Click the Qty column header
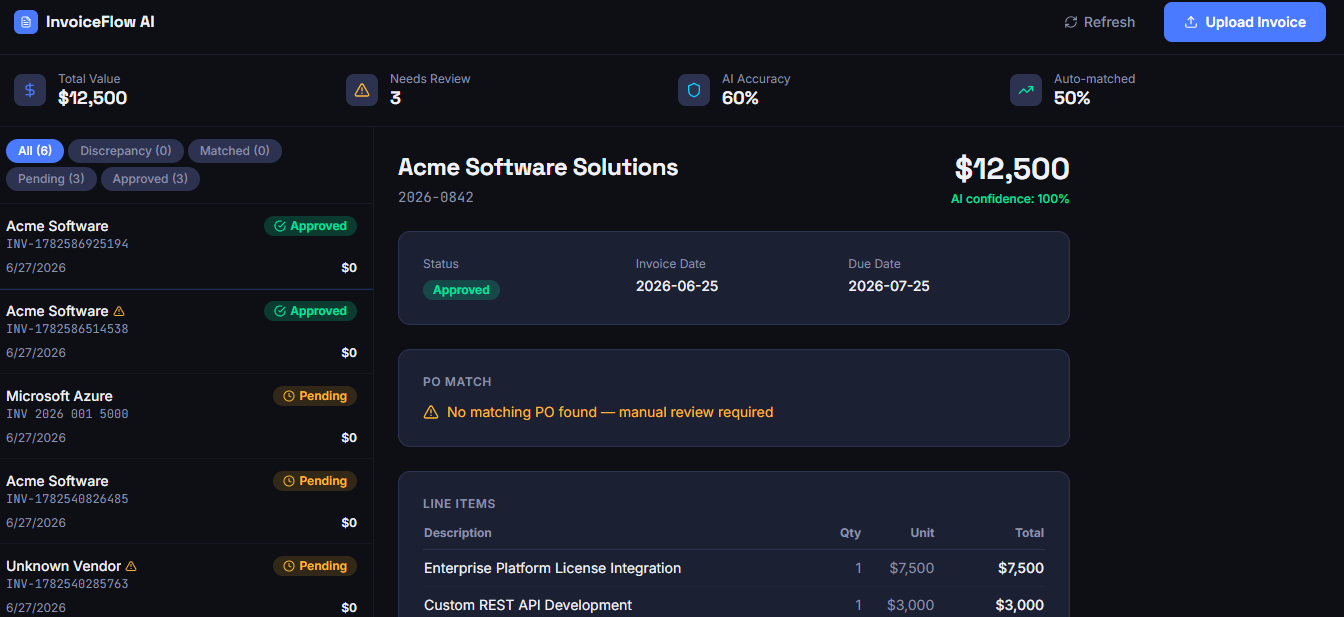This screenshot has width=1344, height=617. (850, 533)
